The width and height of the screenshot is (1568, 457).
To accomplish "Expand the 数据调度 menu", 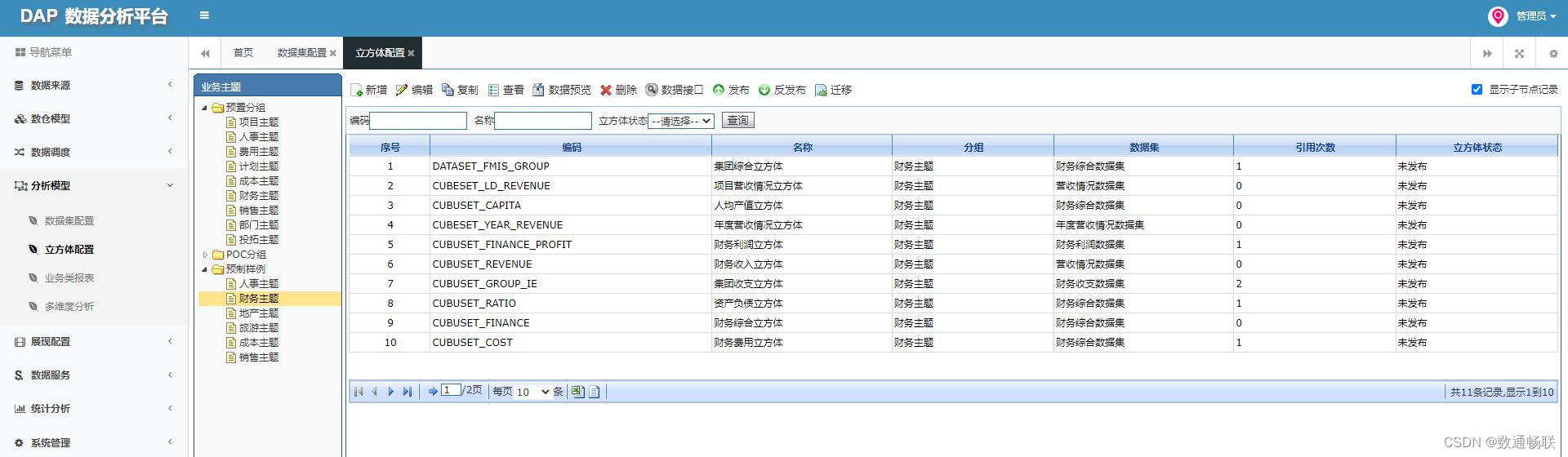I will point(94,152).
